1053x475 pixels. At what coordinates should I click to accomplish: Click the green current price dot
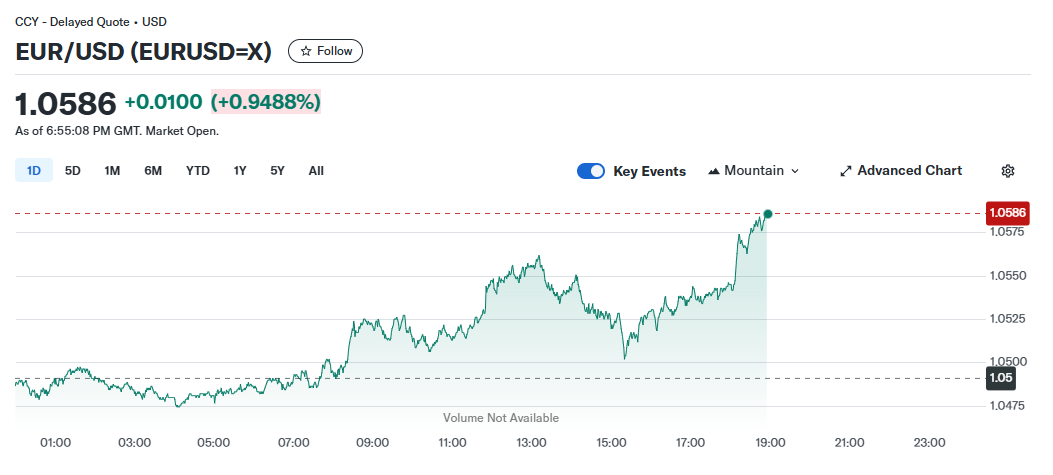[x=767, y=214]
